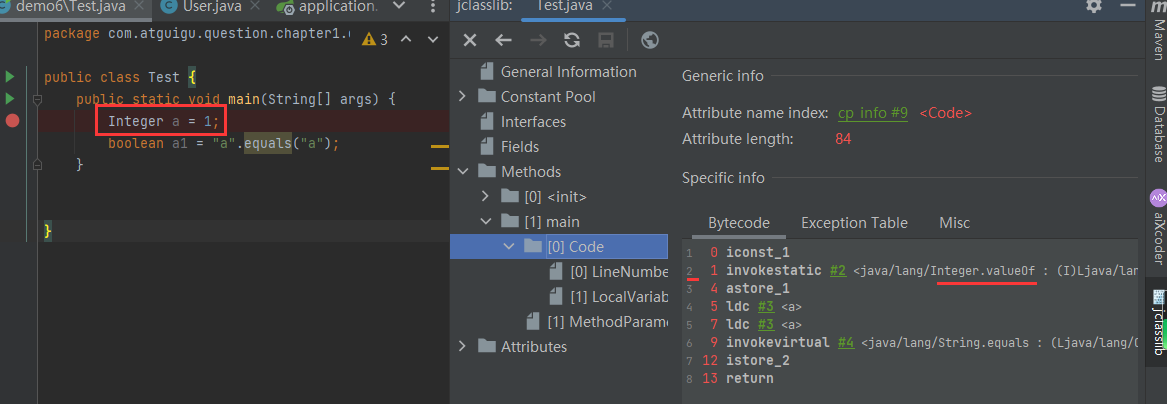Open jclasslib settings gear
1167x404 pixels.
[x=1094, y=6]
